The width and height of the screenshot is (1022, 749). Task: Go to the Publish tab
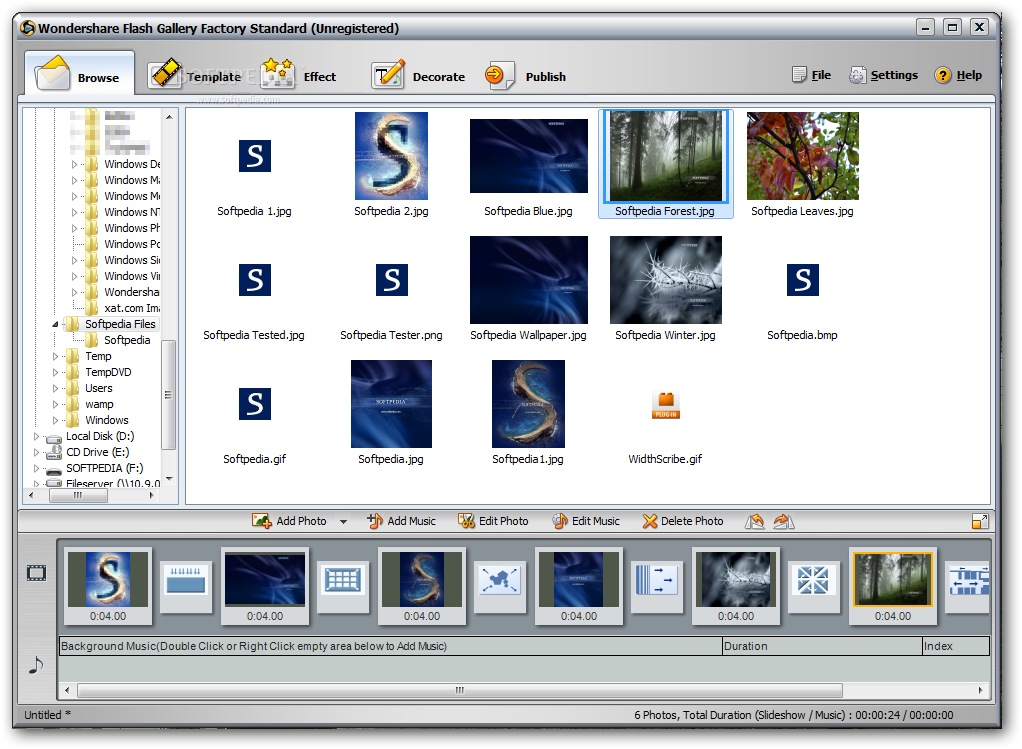click(x=525, y=76)
